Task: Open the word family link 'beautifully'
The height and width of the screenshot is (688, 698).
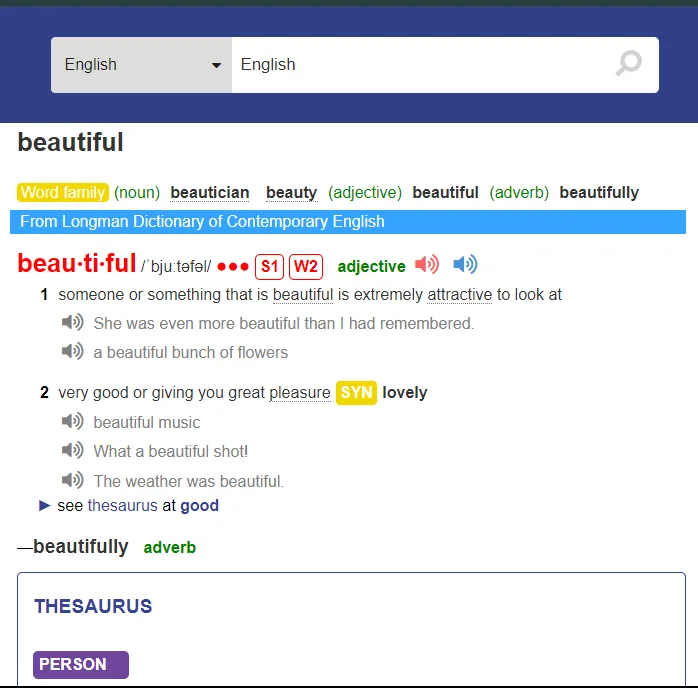Action: (x=599, y=193)
